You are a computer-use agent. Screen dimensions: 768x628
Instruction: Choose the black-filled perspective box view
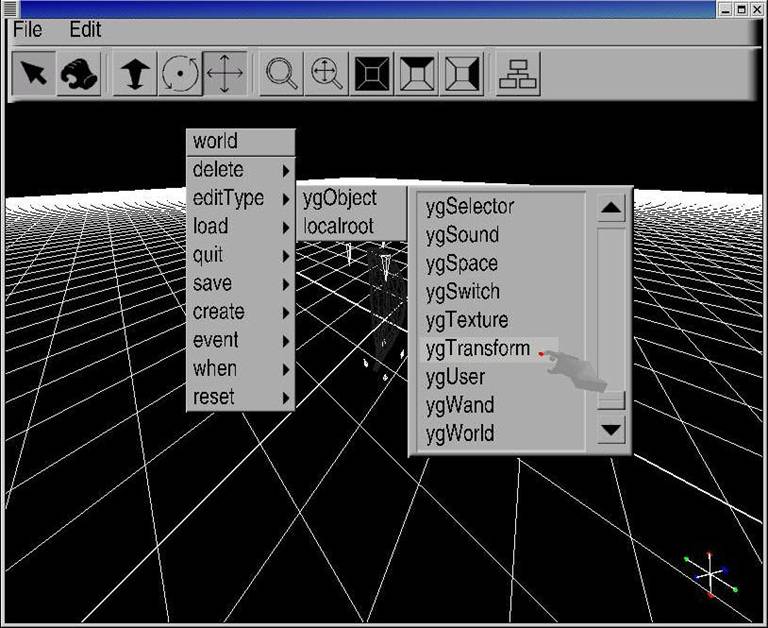click(x=372, y=73)
